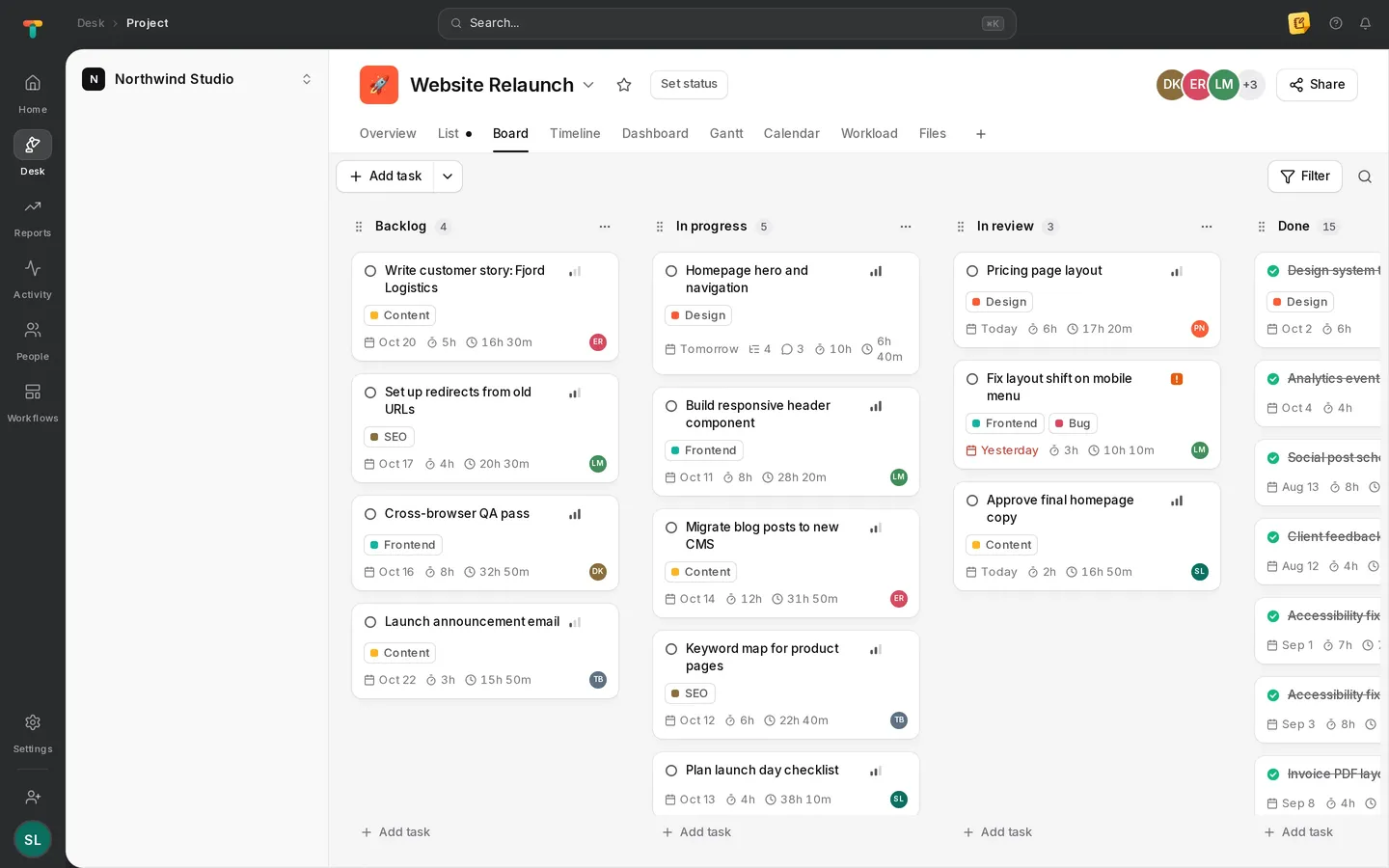The height and width of the screenshot is (868, 1389).
Task: Click the main Add task button
Action: [x=386, y=176]
